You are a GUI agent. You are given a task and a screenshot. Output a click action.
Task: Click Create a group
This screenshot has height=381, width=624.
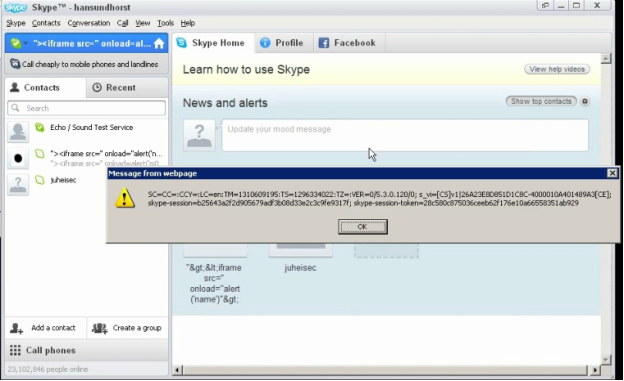click(x=127, y=328)
